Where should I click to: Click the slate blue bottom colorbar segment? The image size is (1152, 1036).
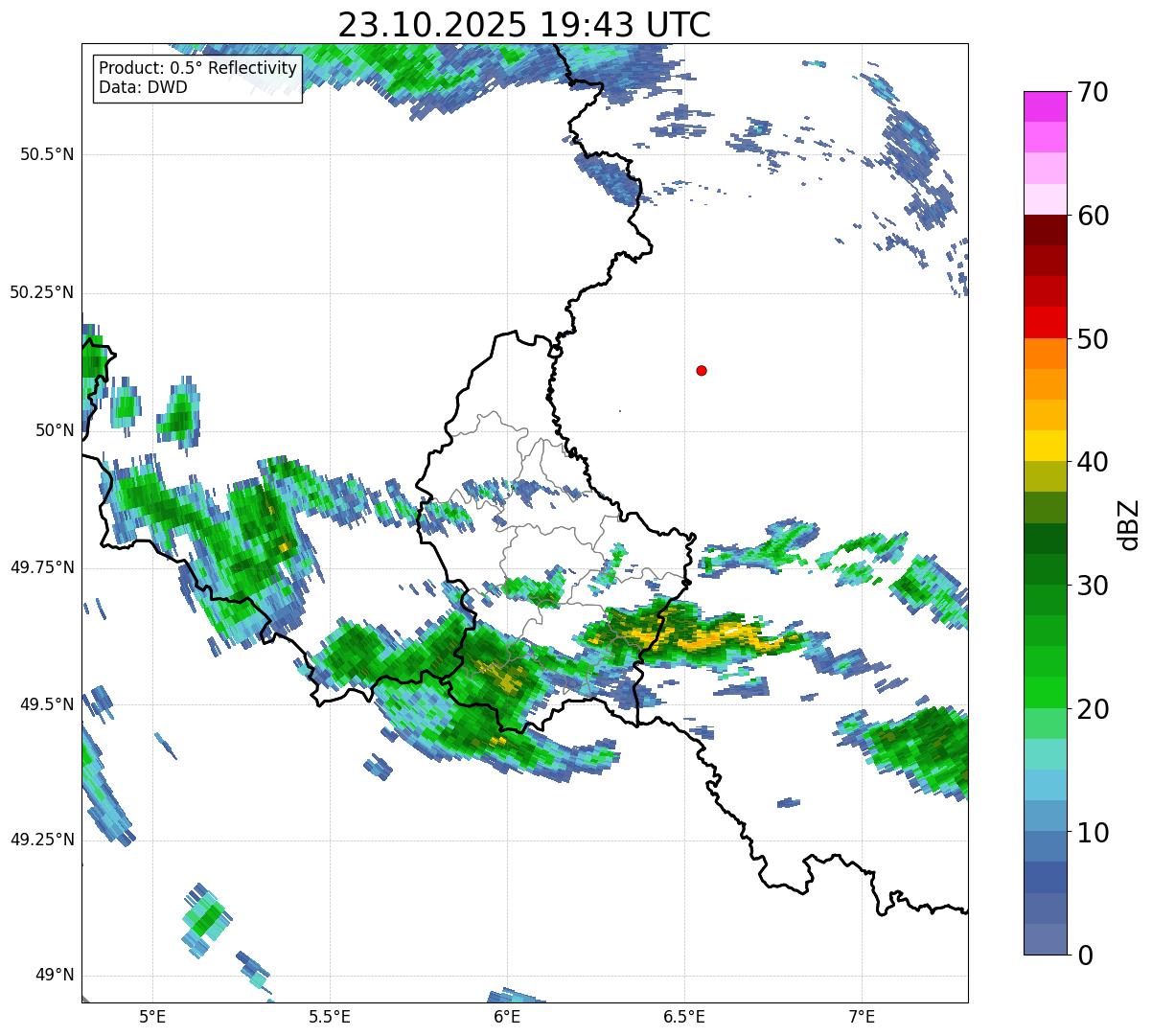(1044, 939)
